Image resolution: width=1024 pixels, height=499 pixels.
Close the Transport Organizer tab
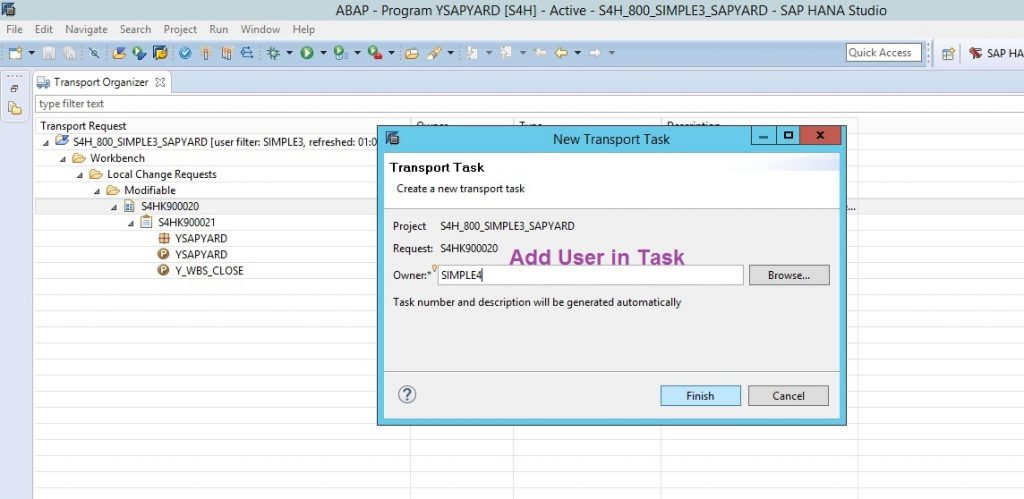[x=160, y=82]
